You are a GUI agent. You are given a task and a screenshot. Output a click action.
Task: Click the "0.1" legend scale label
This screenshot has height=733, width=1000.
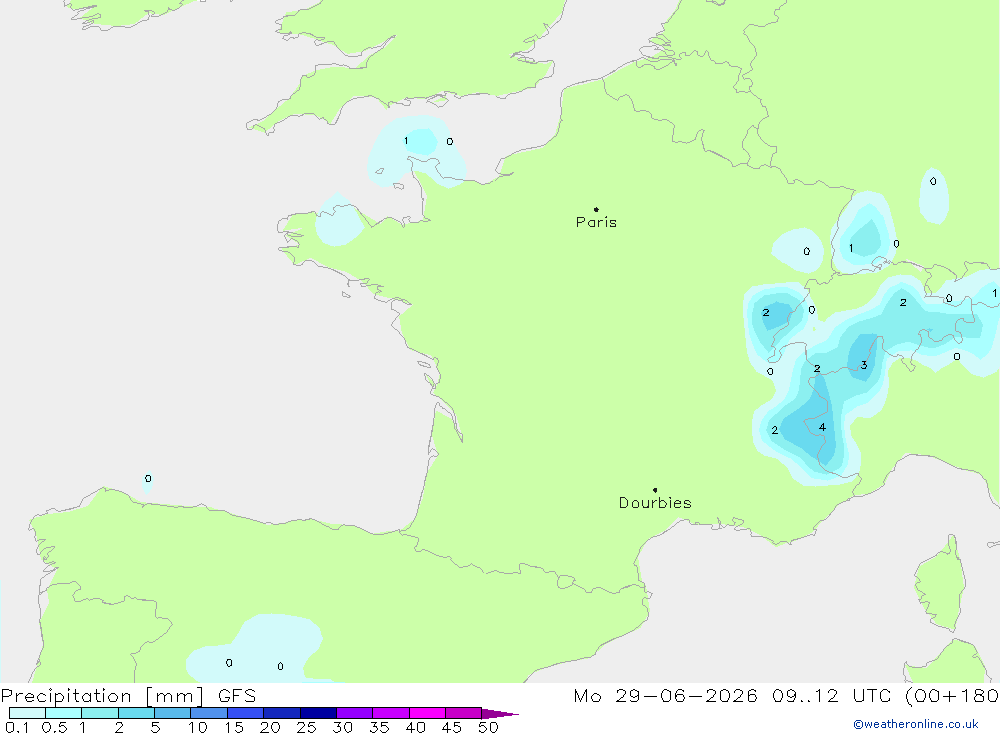(x=16, y=727)
